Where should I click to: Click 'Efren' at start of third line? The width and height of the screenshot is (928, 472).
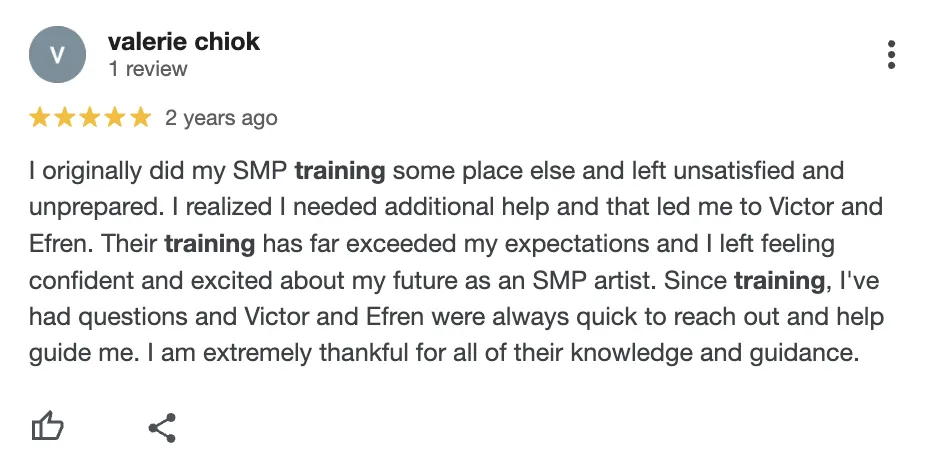coord(57,244)
